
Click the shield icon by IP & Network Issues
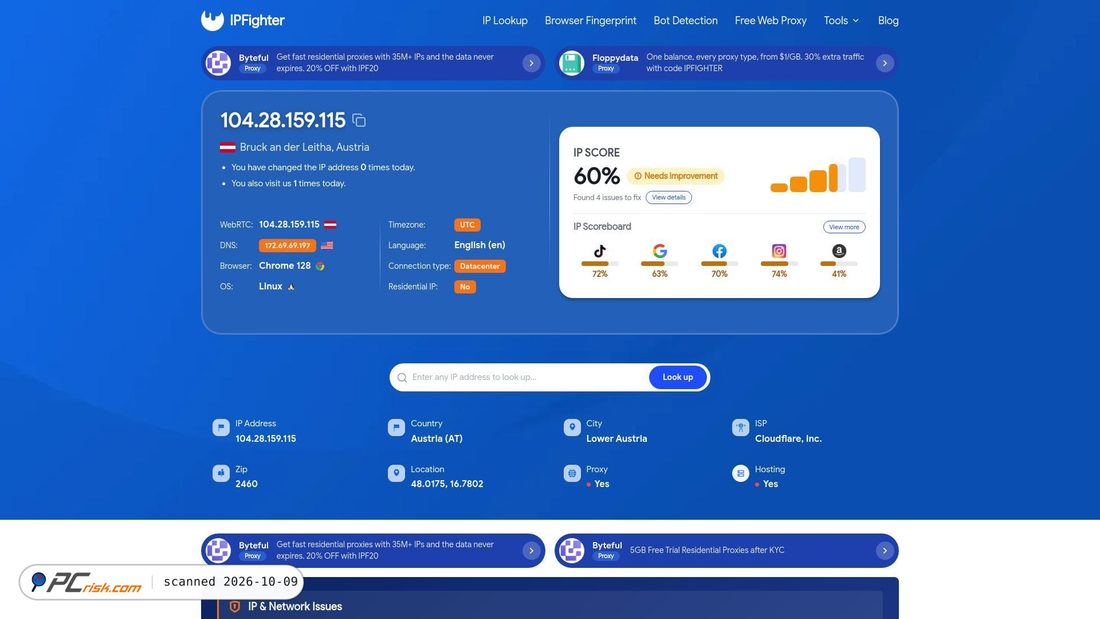[x=235, y=606]
